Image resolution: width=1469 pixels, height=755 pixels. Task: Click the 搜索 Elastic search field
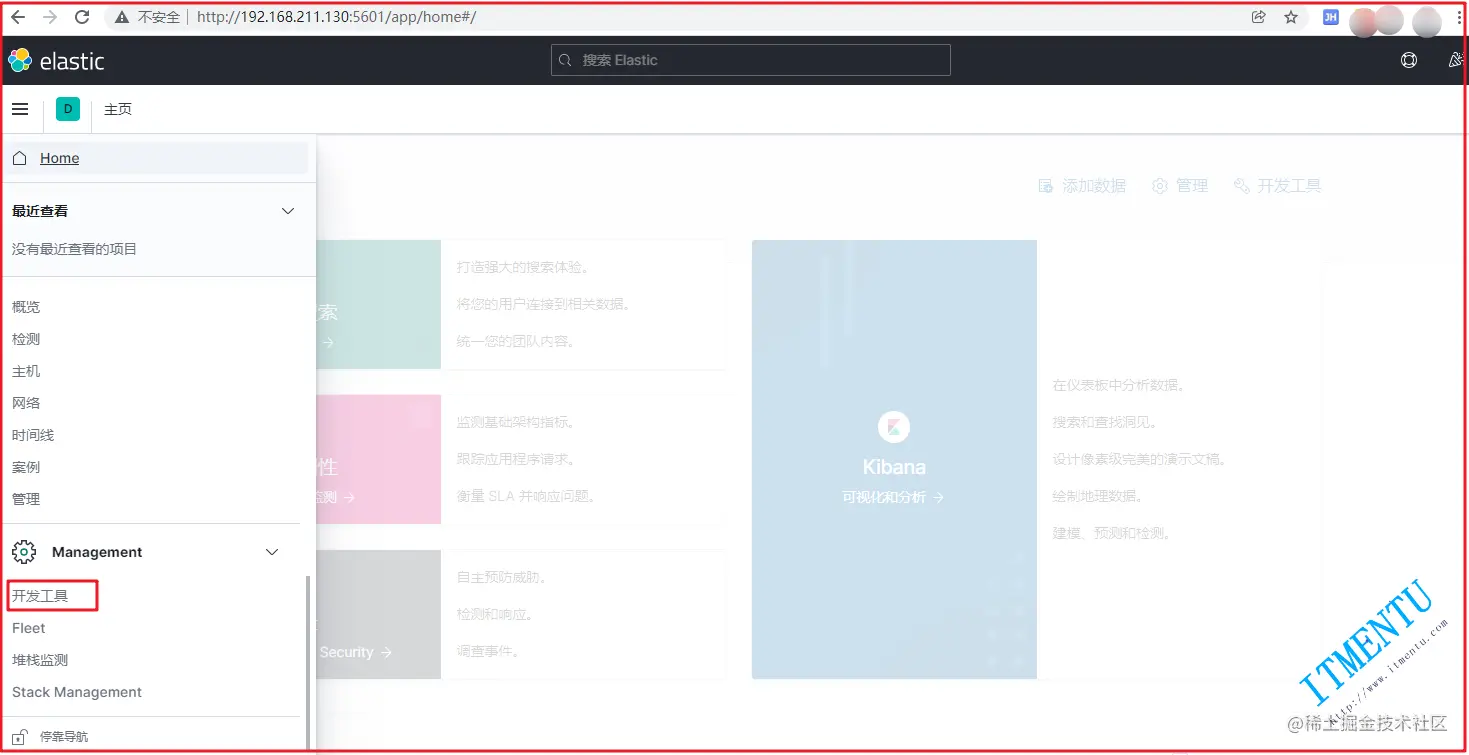[x=751, y=60]
